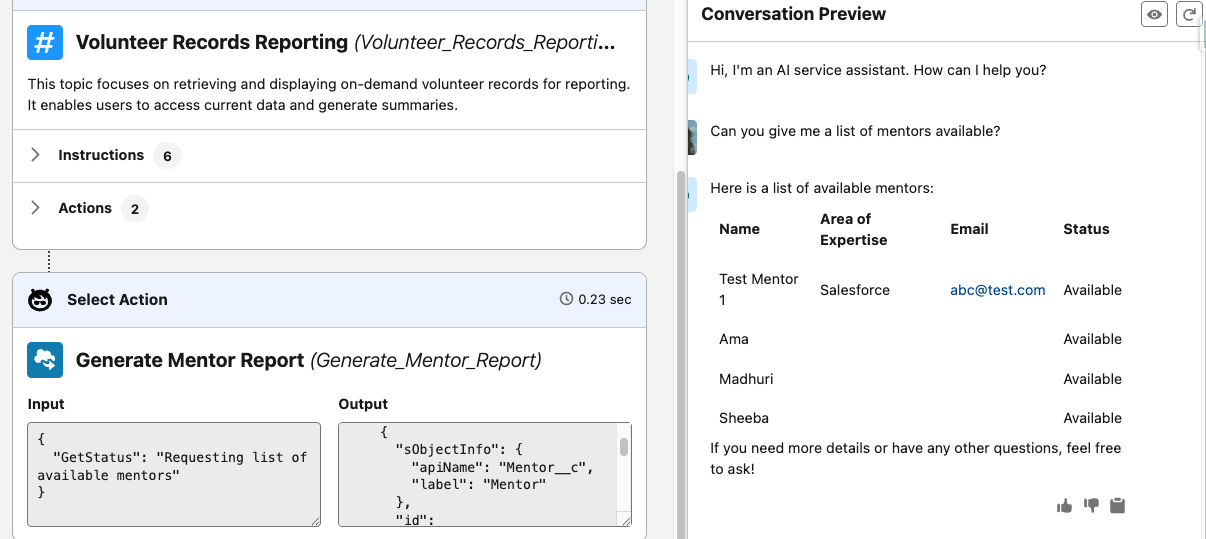Click the thumbs down feedback icon

1091,506
